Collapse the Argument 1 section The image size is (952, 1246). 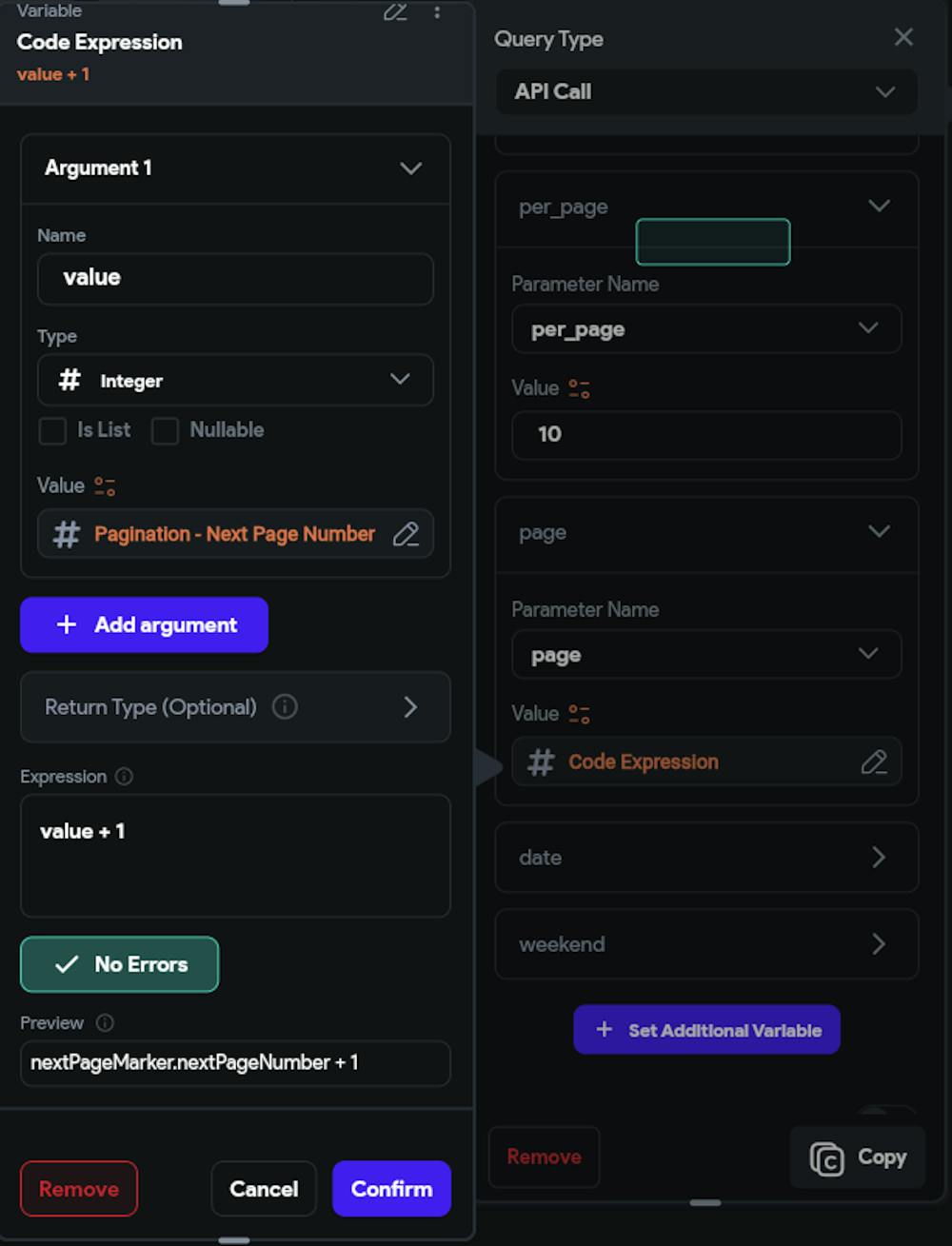[410, 168]
